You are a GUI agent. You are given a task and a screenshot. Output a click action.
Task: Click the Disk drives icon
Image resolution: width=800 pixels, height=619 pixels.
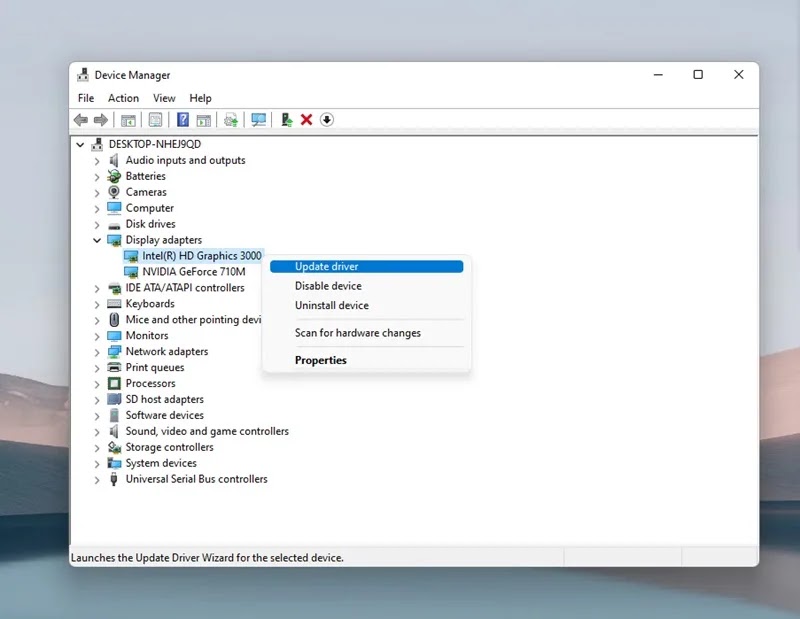(114, 225)
